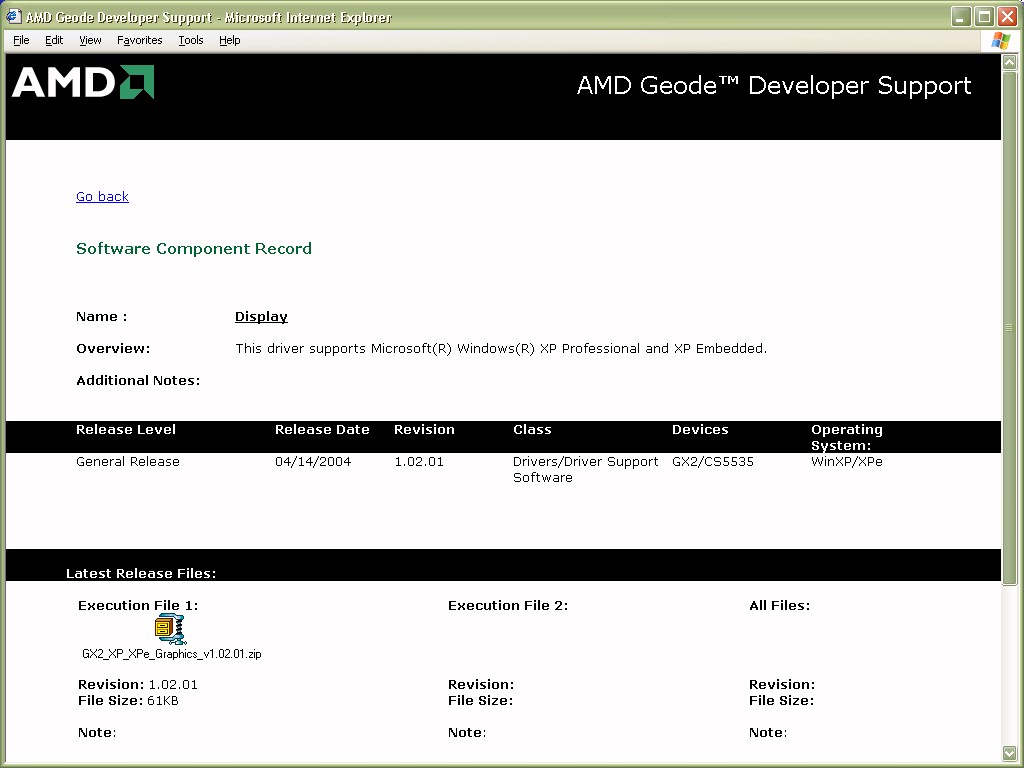The image size is (1024, 768).
Task: Click the AMD logo in the header
Action: click(x=83, y=83)
